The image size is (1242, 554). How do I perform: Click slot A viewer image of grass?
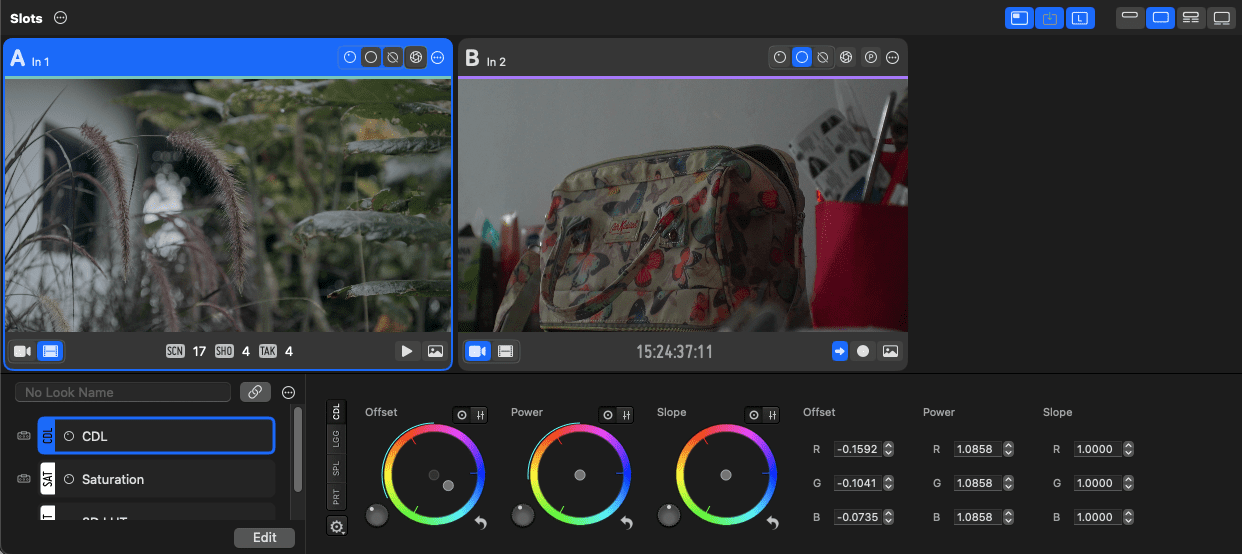click(x=228, y=205)
